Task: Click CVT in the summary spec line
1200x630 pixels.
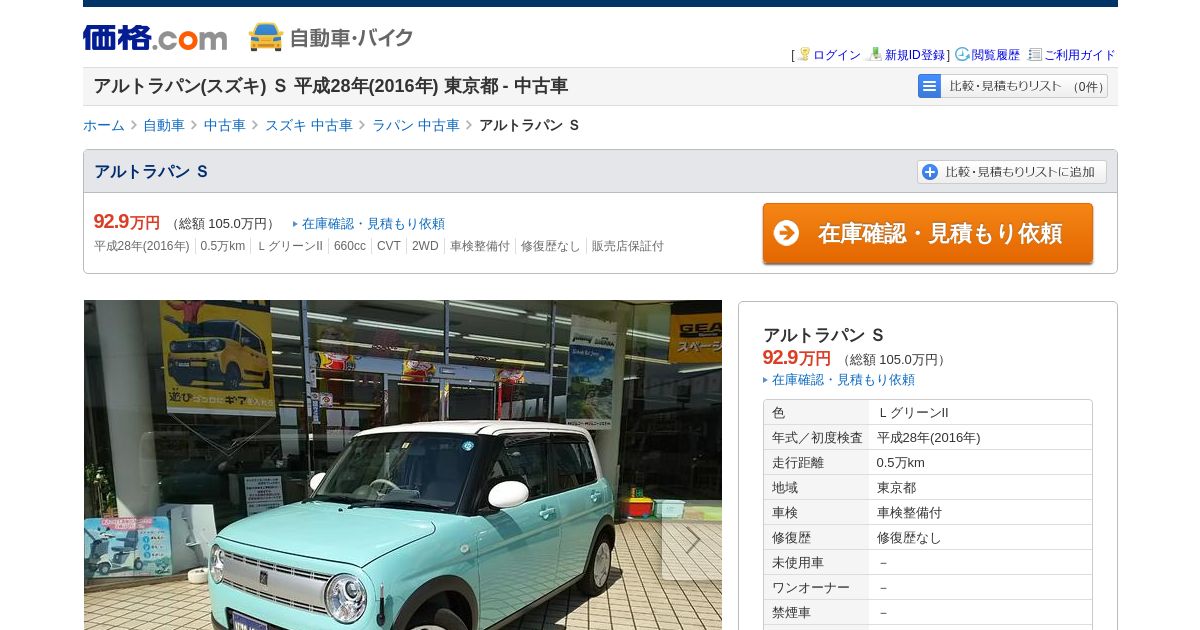Action: tap(389, 246)
